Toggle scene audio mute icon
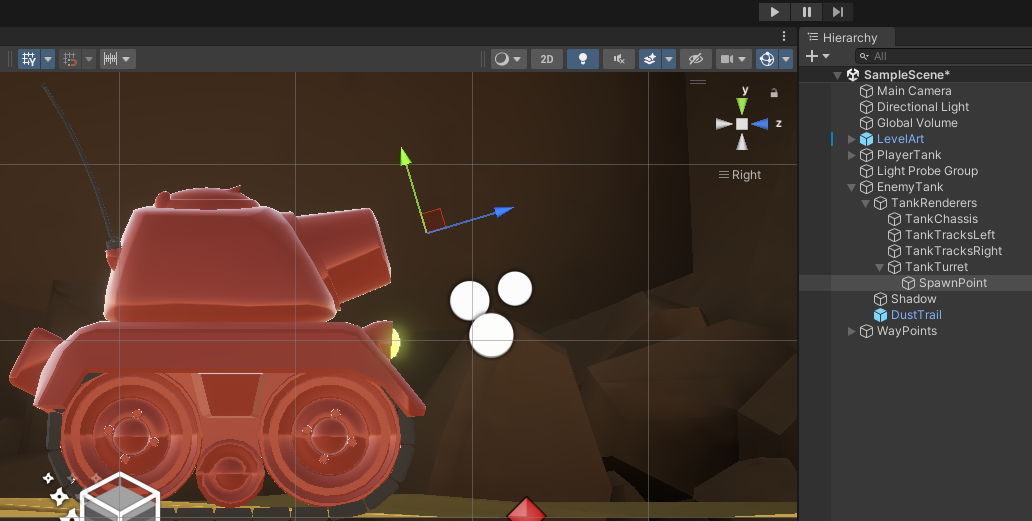The height and width of the screenshot is (521, 1032). pyautogui.click(x=619, y=59)
